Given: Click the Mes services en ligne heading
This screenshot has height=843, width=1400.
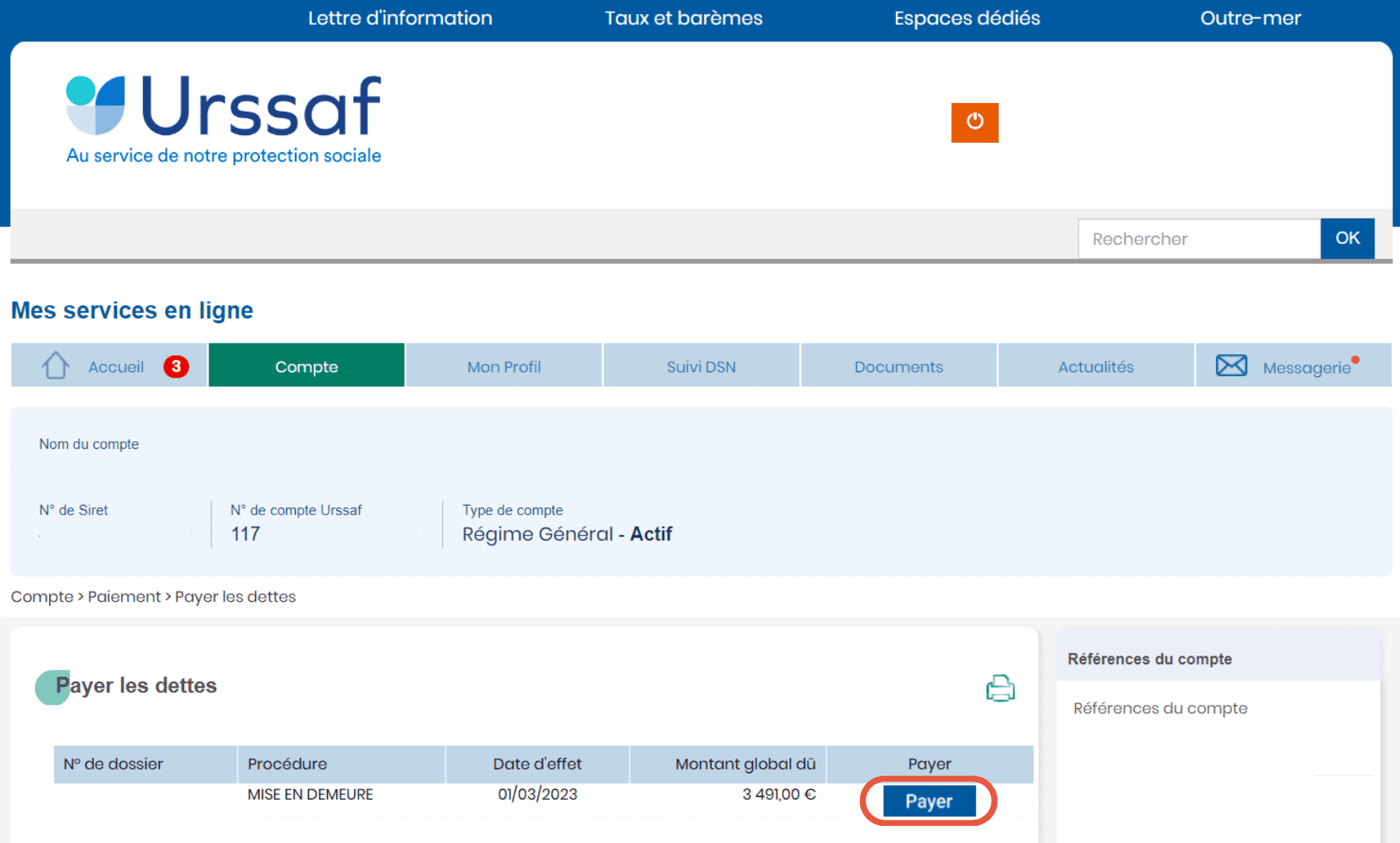Looking at the screenshot, I should 132,311.
